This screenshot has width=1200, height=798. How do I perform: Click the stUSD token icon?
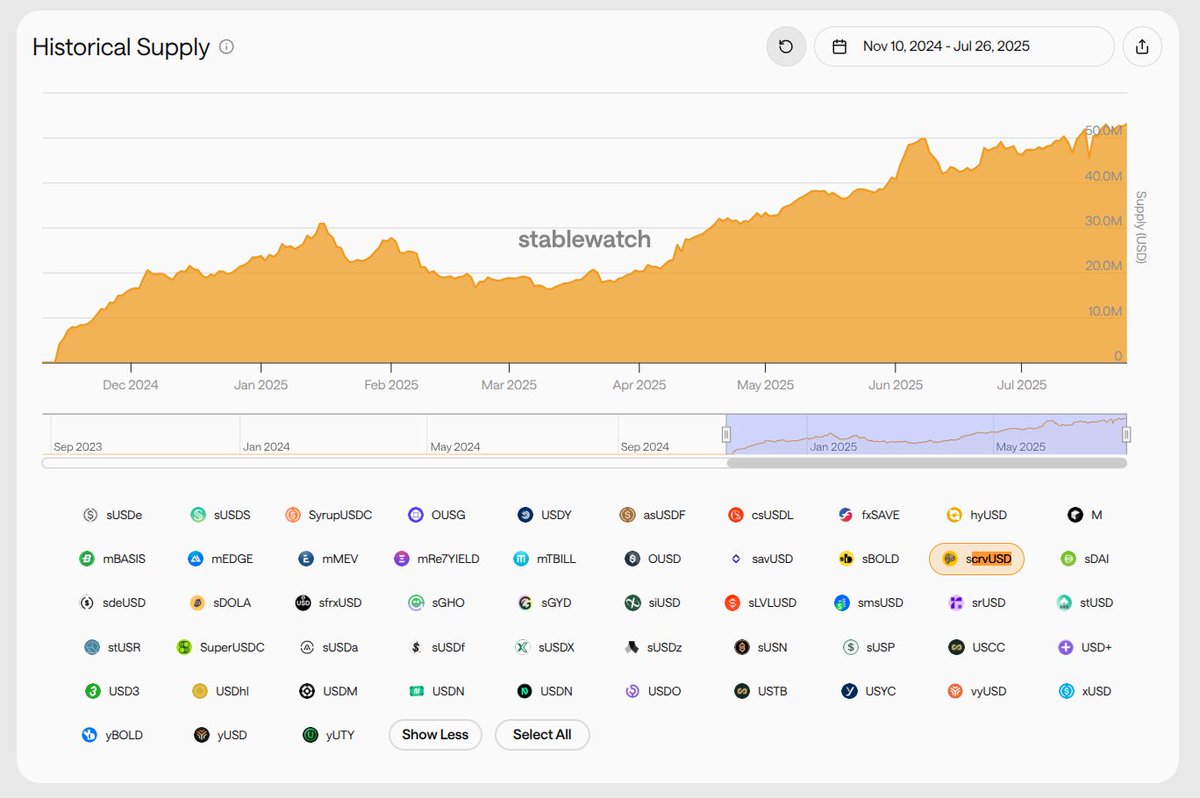pyautogui.click(x=1064, y=603)
